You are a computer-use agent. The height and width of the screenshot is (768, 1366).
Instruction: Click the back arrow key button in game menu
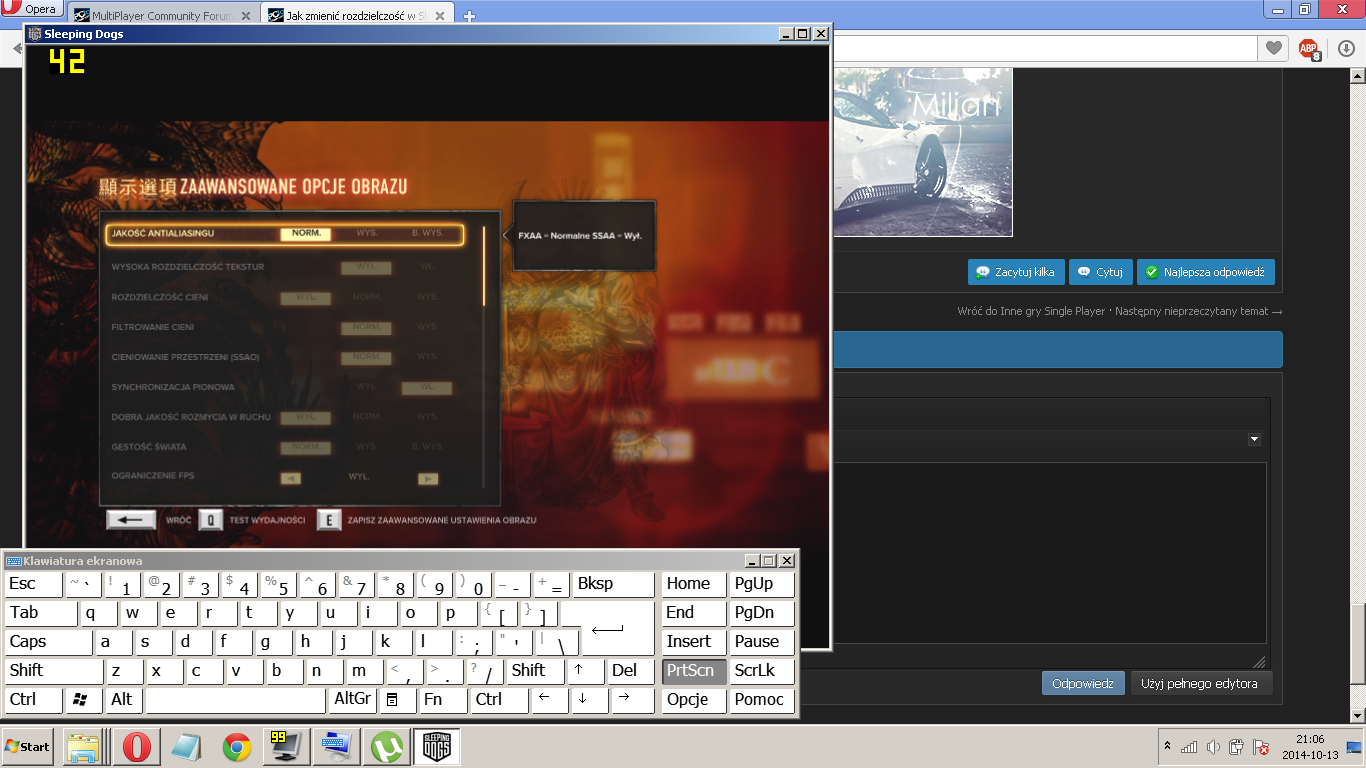click(x=131, y=520)
